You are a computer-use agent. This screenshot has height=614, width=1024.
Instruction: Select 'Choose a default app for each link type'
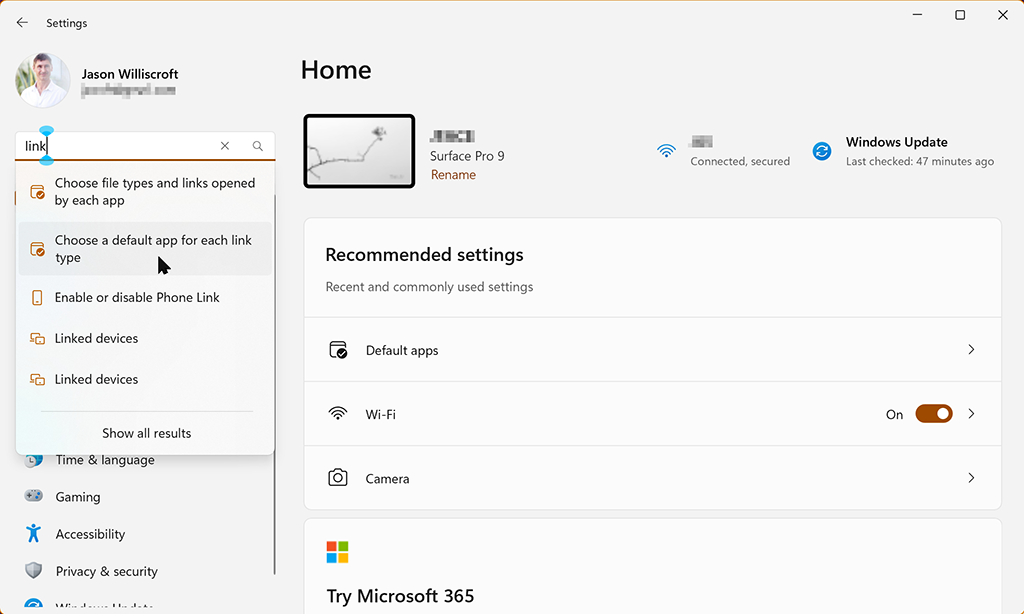click(x=145, y=249)
